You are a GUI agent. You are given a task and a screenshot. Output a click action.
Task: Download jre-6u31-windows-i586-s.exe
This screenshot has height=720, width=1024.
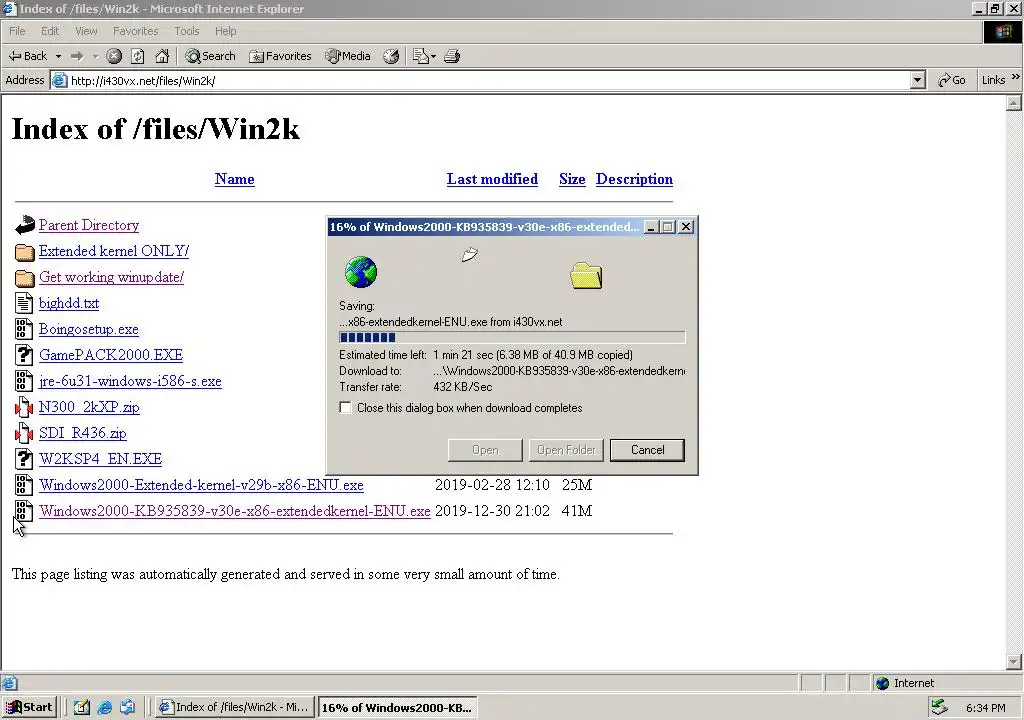[130, 381]
